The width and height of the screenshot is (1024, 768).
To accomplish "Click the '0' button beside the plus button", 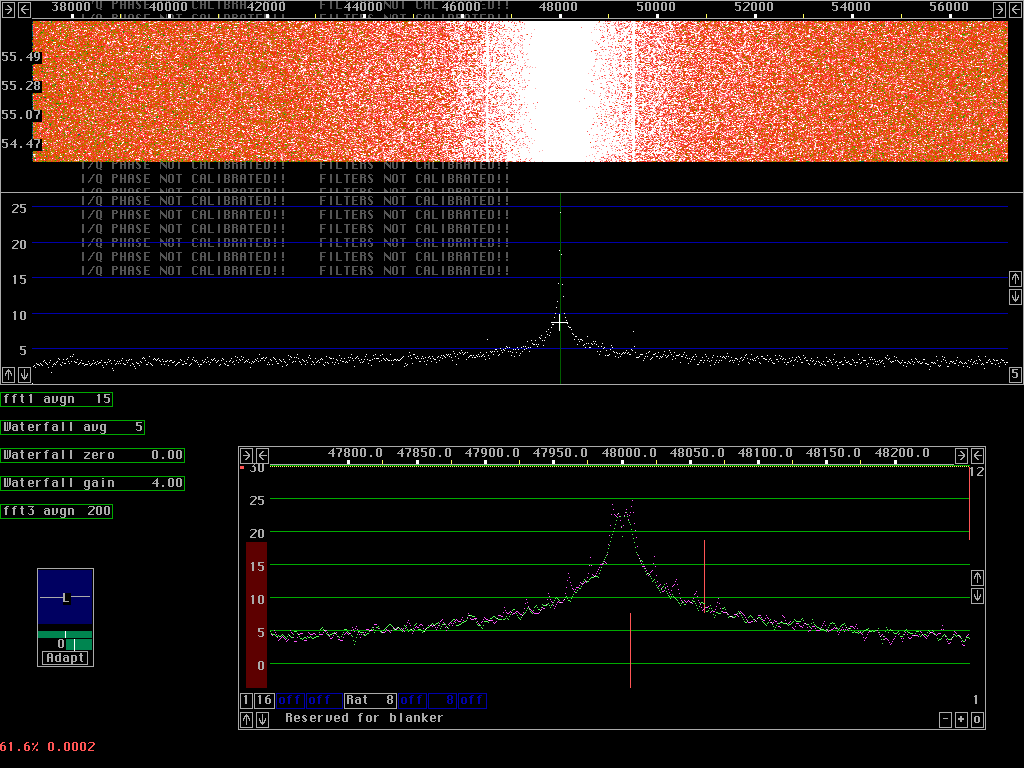I will click(x=977, y=720).
